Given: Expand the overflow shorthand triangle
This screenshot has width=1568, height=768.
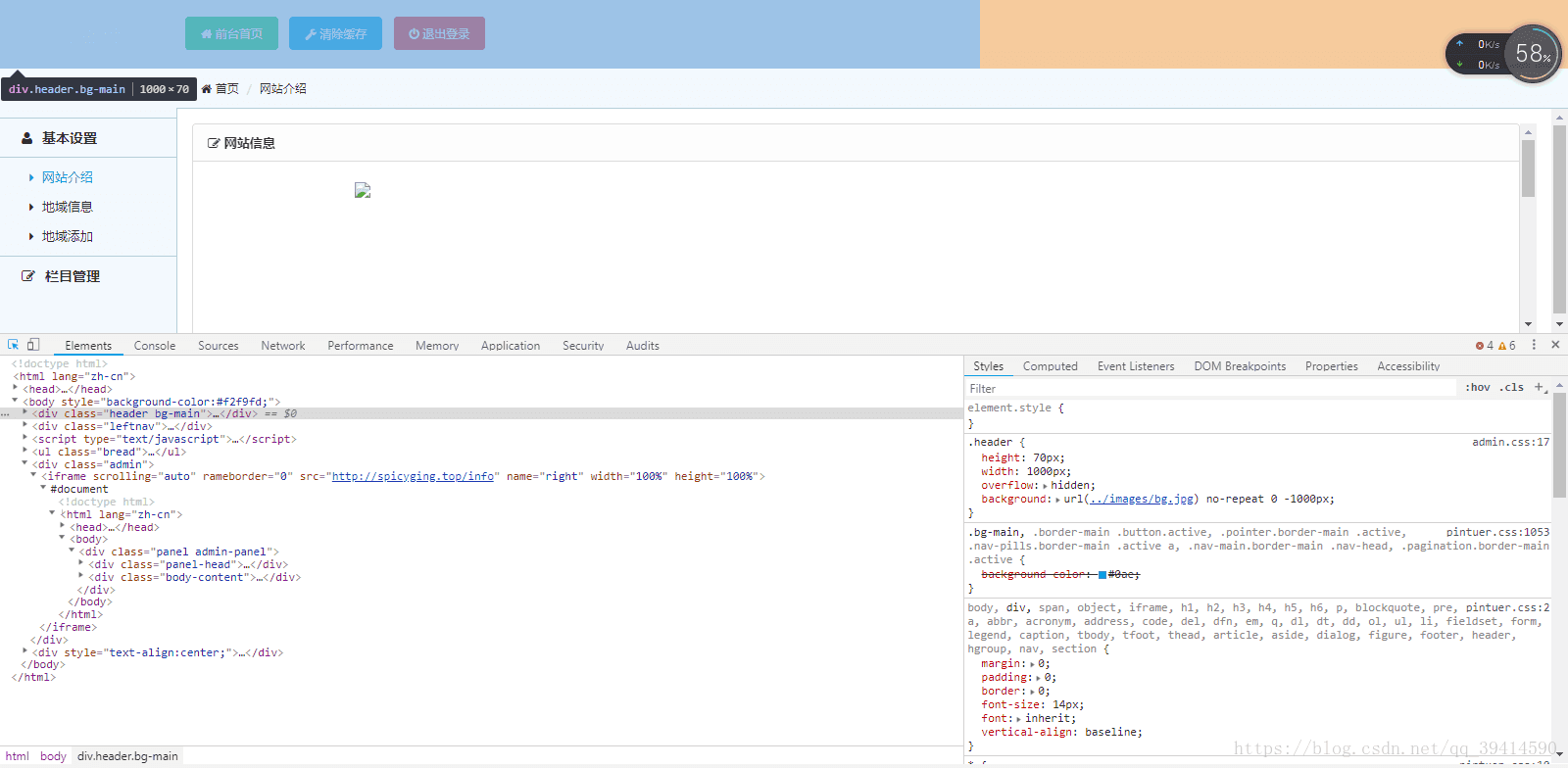Looking at the screenshot, I should click(1045, 486).
